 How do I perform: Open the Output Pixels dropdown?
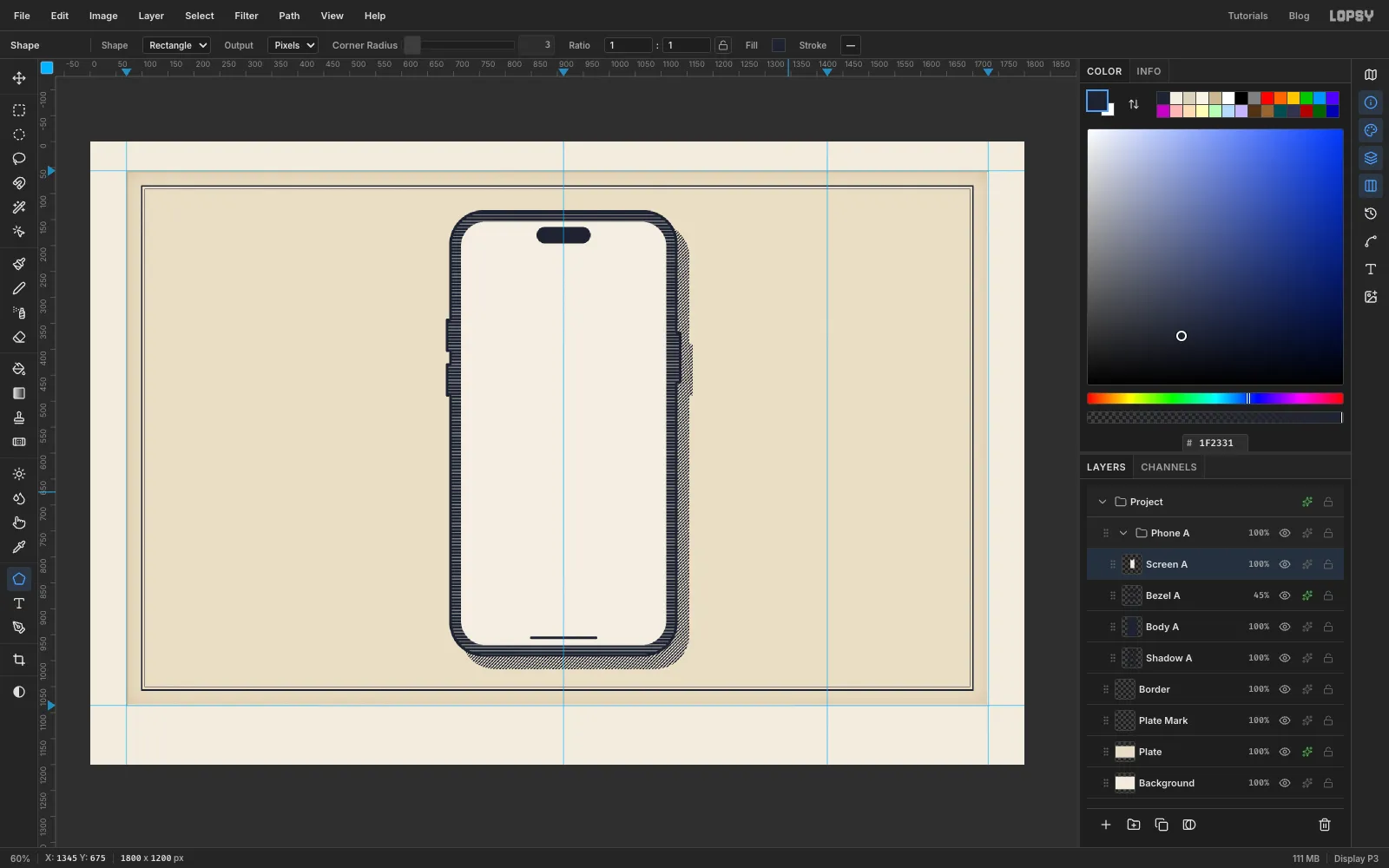pos(293,45)
